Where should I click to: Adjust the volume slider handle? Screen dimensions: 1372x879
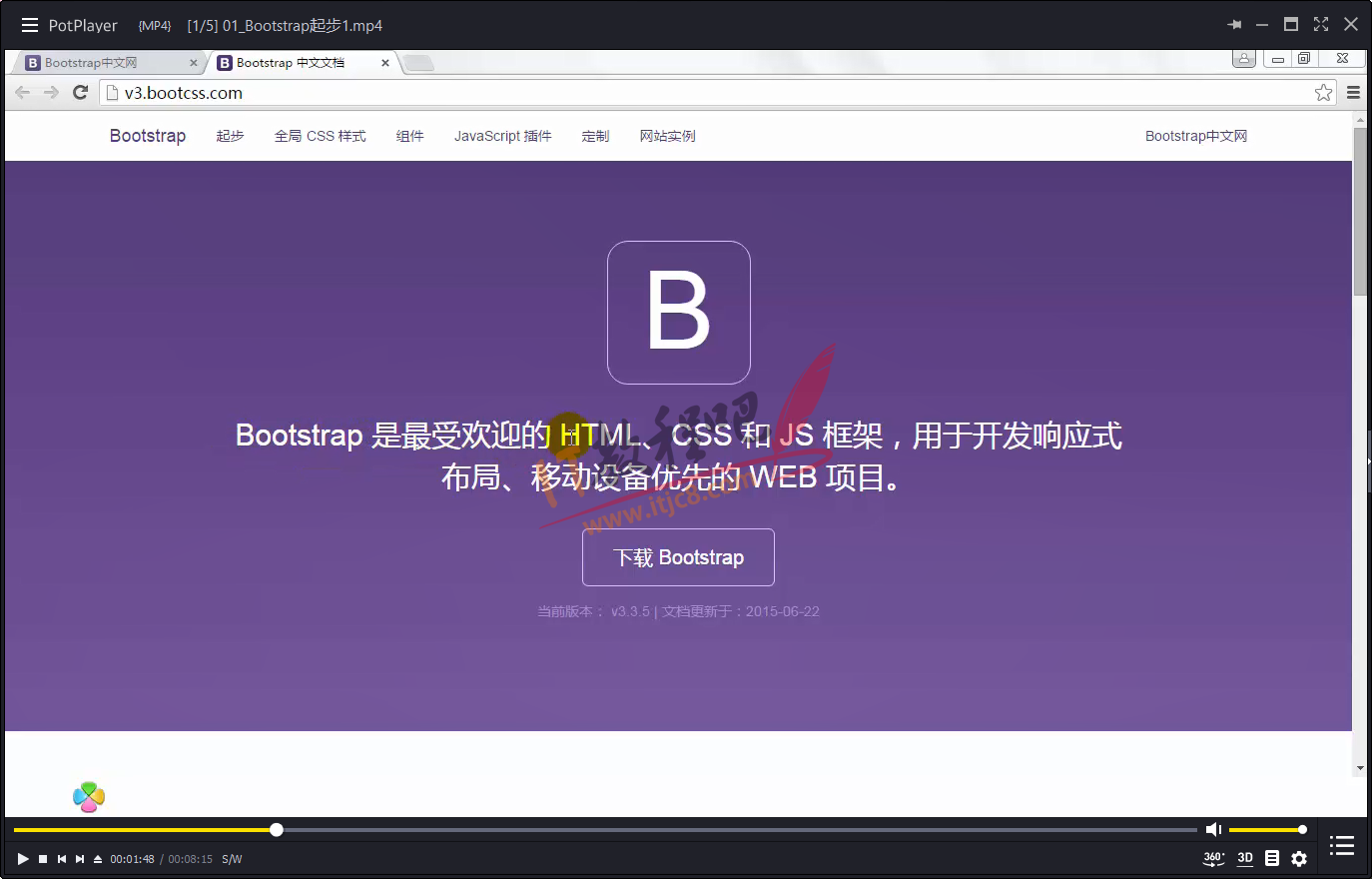[1302, 829]
